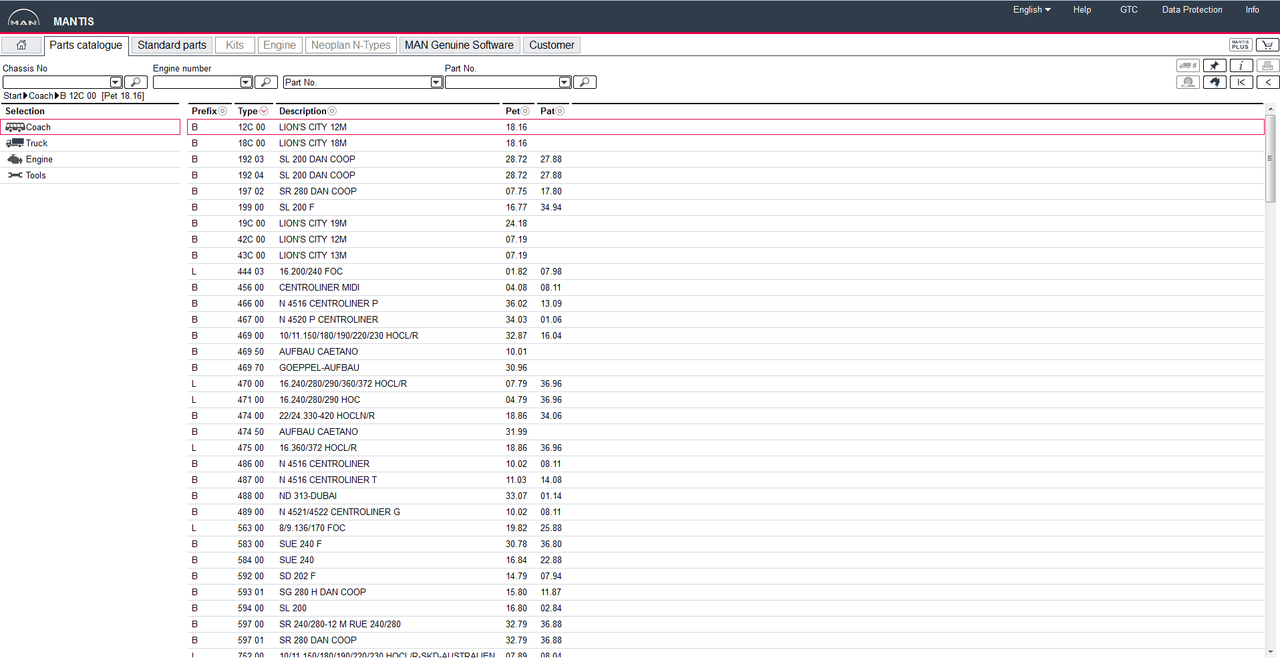Select row 16.200/240 FOC
This screenshot has height=660, width=1280.
coord(726,271)
